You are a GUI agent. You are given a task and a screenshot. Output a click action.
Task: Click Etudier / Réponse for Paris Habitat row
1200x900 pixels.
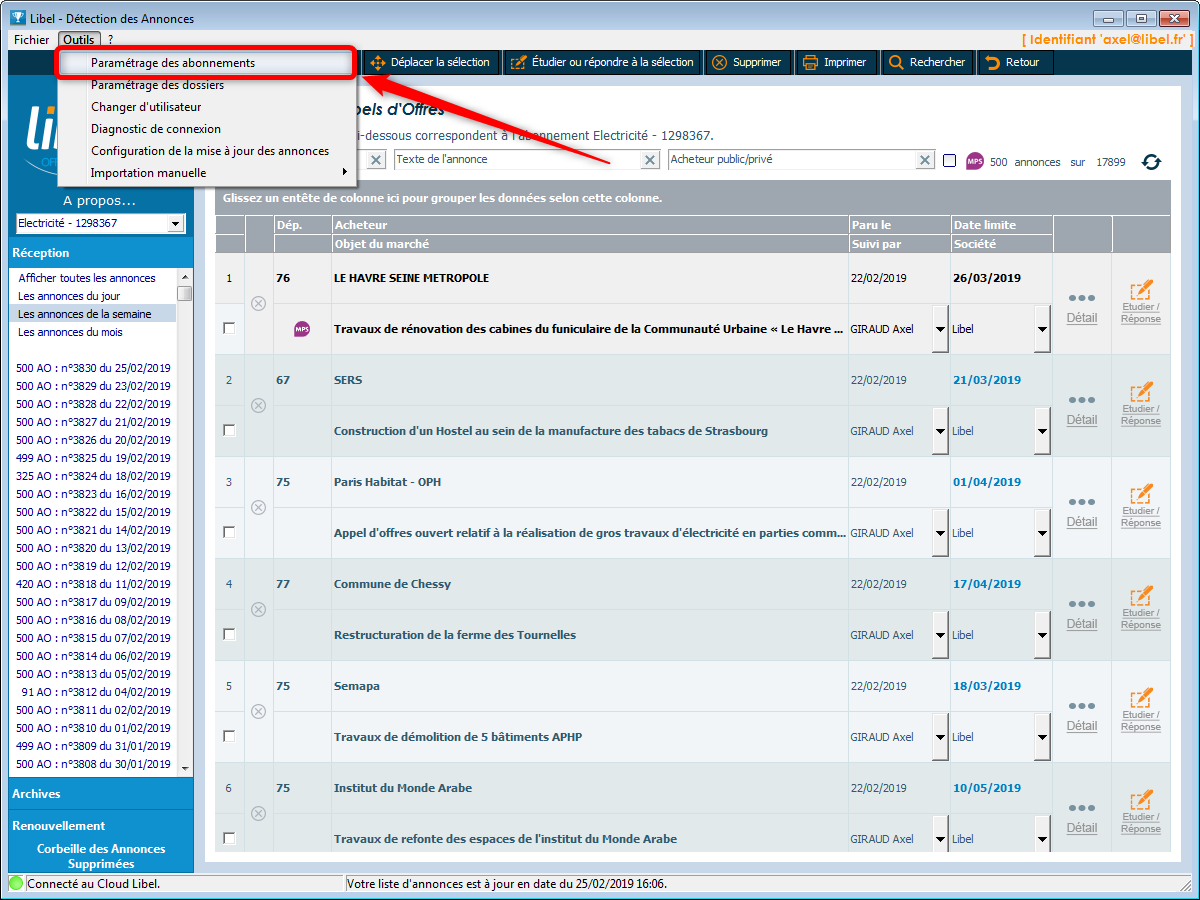click(1141, 507)
